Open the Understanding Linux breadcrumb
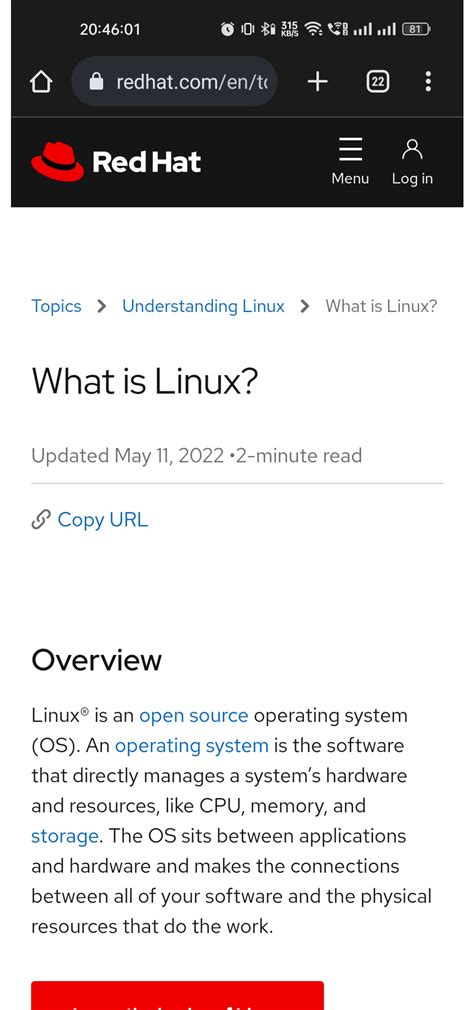The image size is (474, 1010). 204,306
